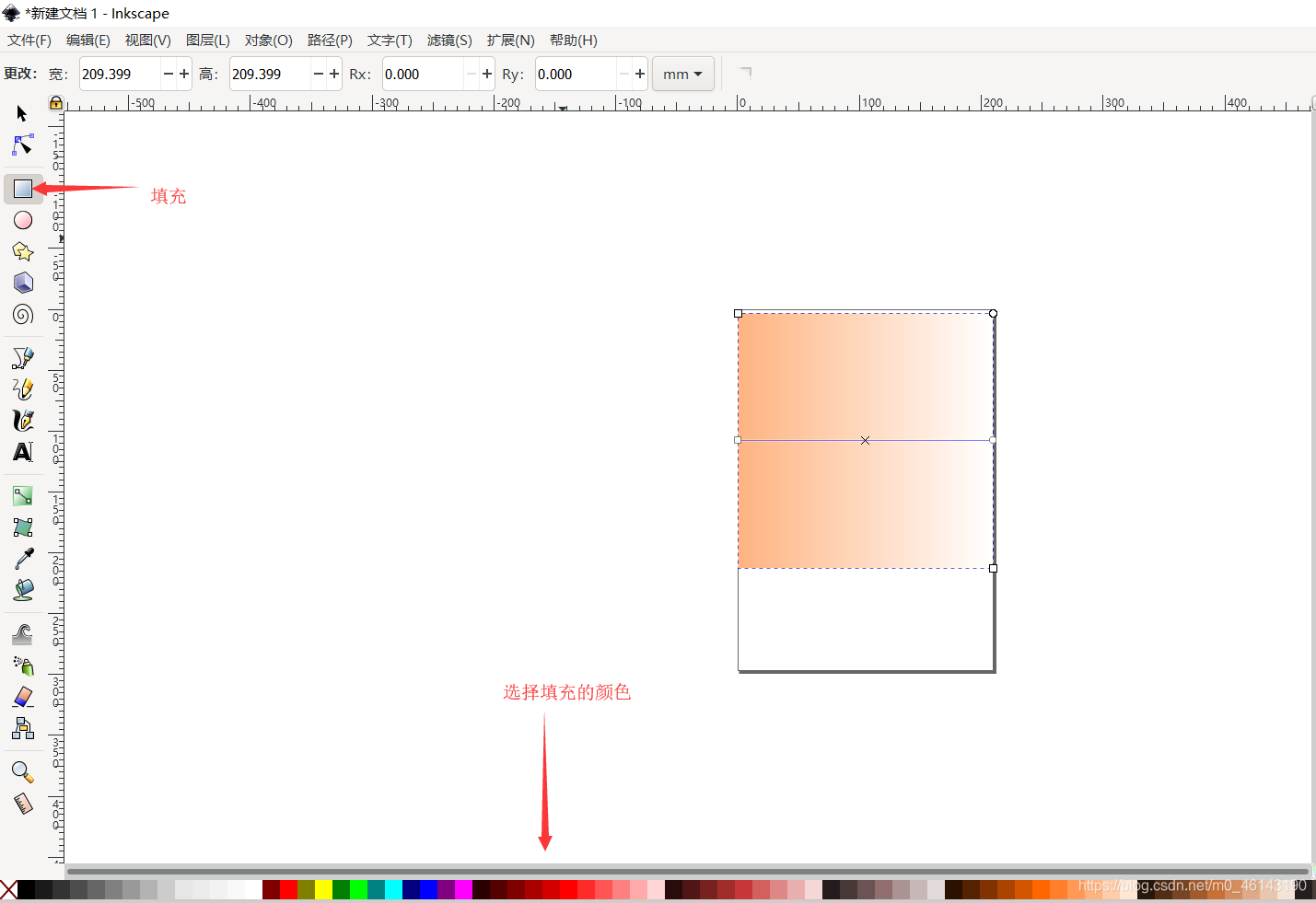Choose the Spiral tool

[23, 314]
